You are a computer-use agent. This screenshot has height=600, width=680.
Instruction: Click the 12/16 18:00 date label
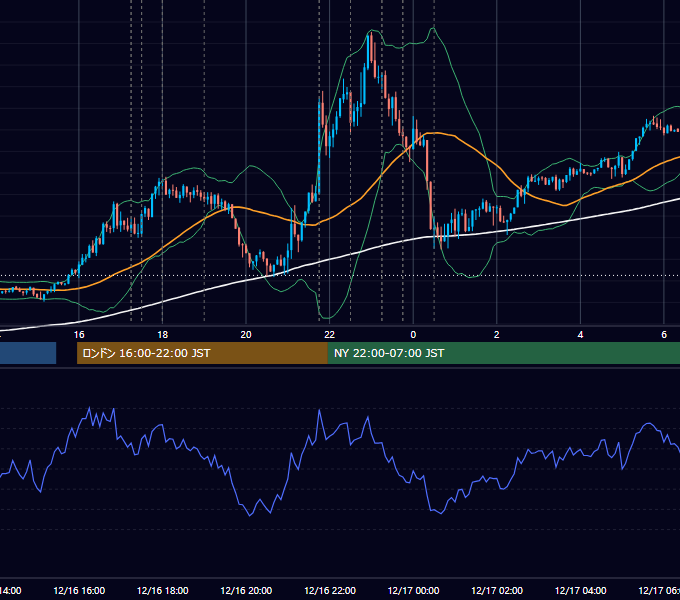[163, 590]
